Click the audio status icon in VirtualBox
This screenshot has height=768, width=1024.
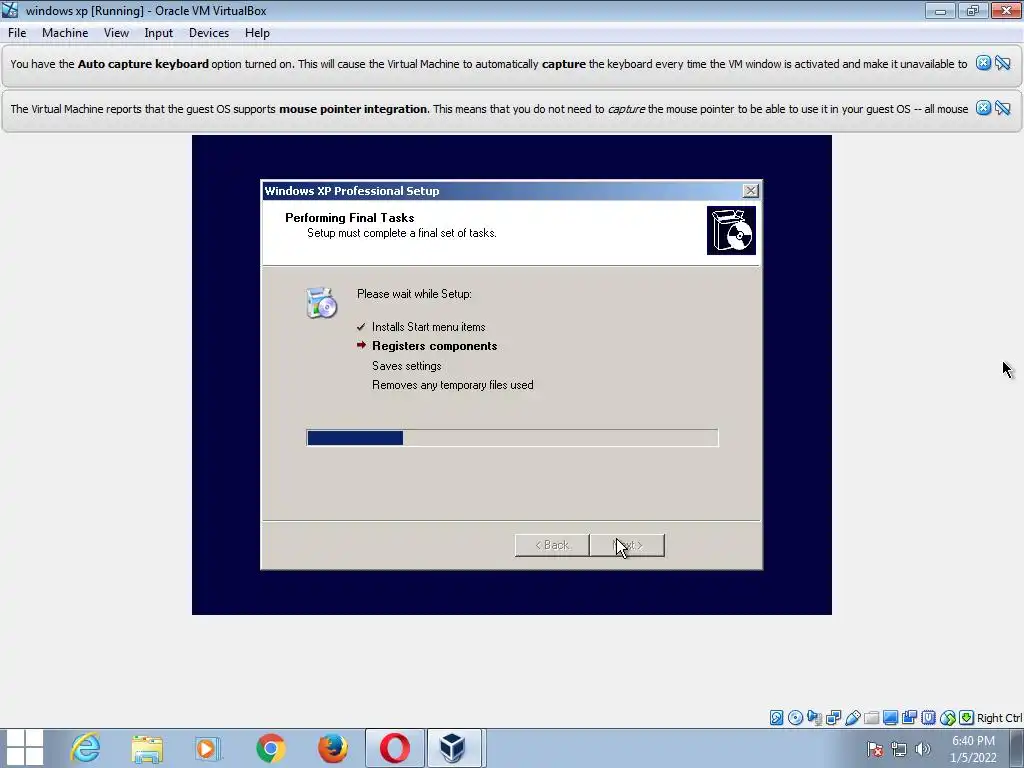814,718
